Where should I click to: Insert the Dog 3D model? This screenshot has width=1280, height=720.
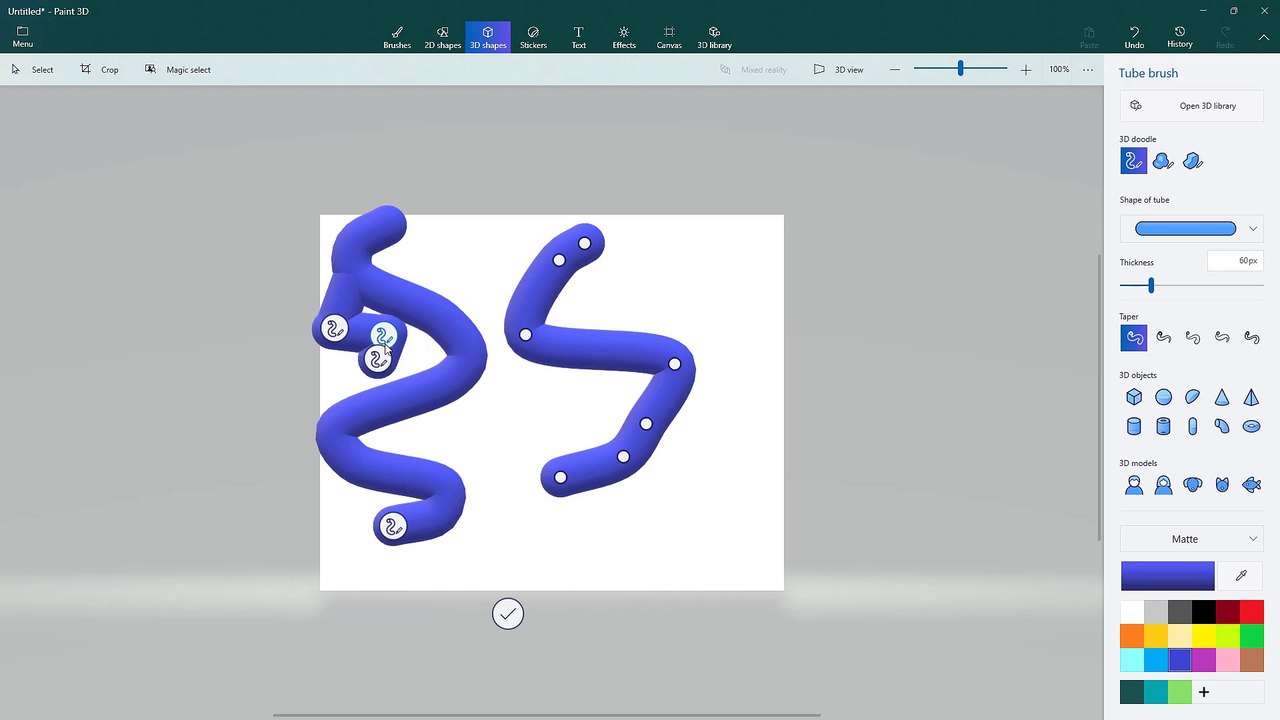click(x=1192, y=485)
